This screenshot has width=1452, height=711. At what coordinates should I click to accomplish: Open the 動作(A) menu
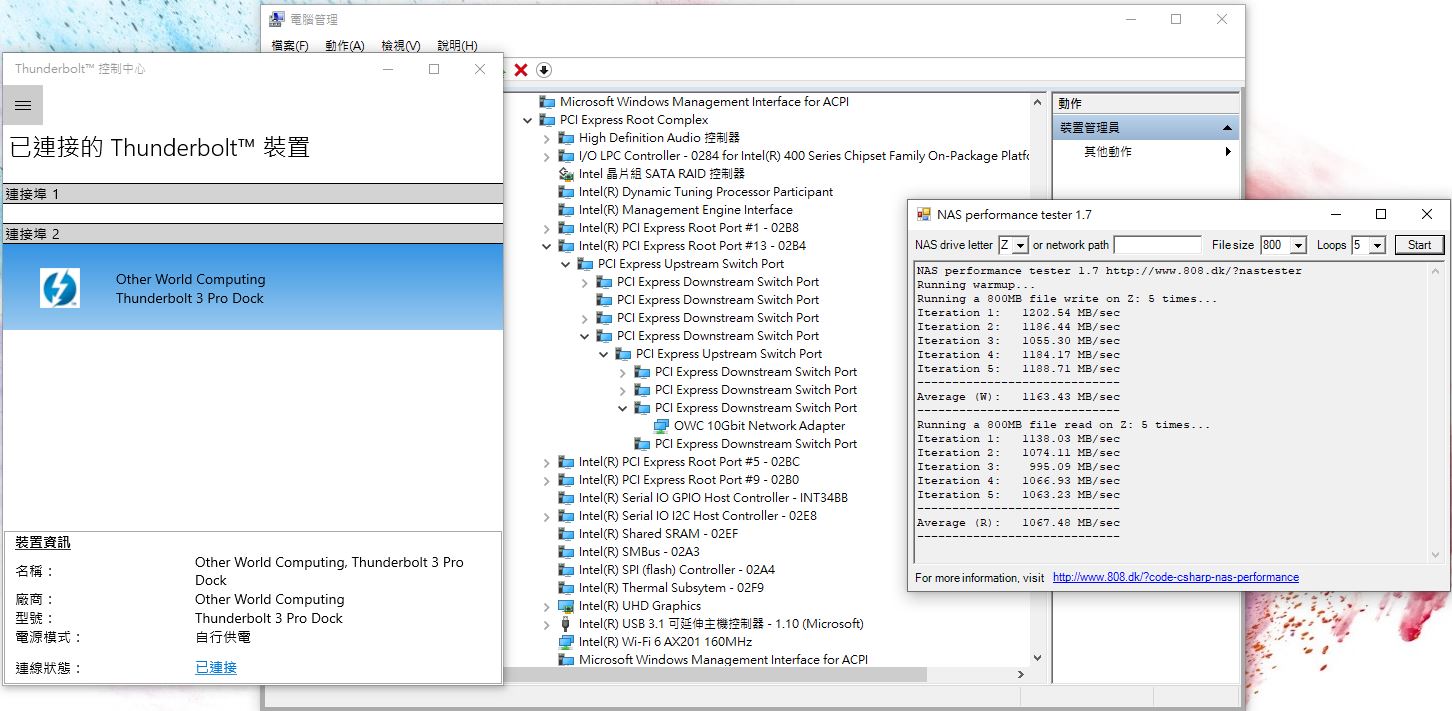click(344, 46)
